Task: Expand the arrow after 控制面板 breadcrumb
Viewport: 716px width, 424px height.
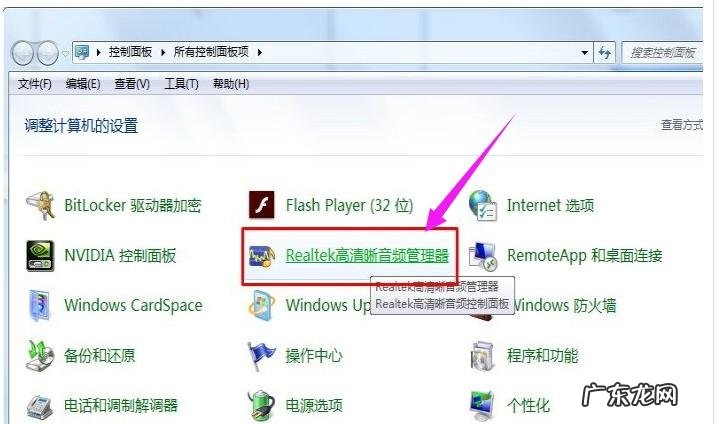Action: 163,52
